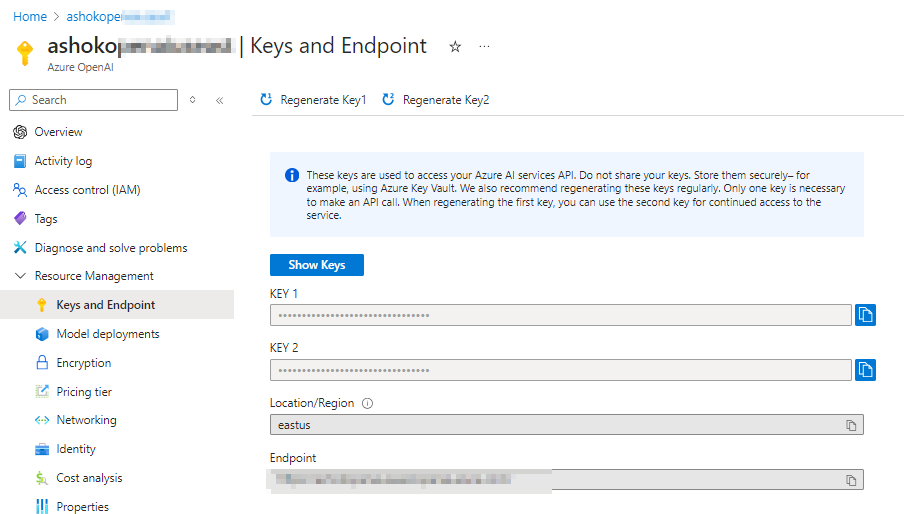904x514 pixels.
Task: Open the Properties page
Action: tap(82, 507)
